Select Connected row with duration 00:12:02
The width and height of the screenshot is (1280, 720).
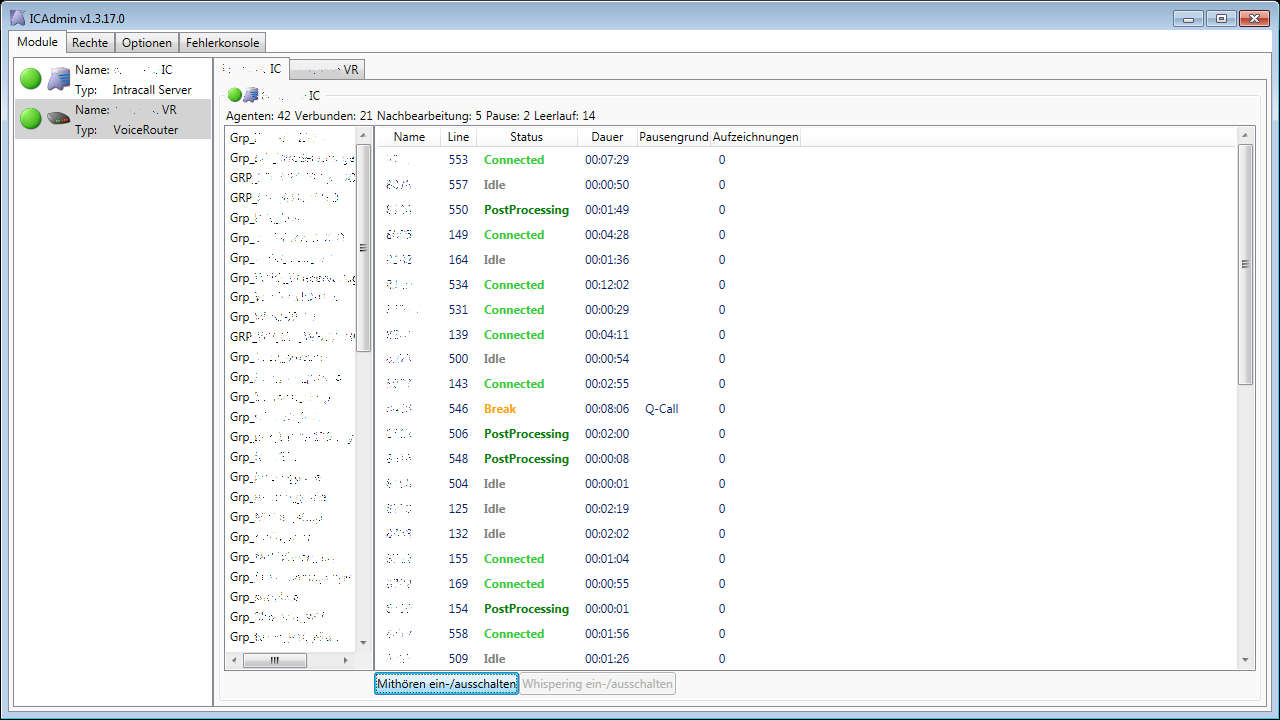tap(807, 285)
